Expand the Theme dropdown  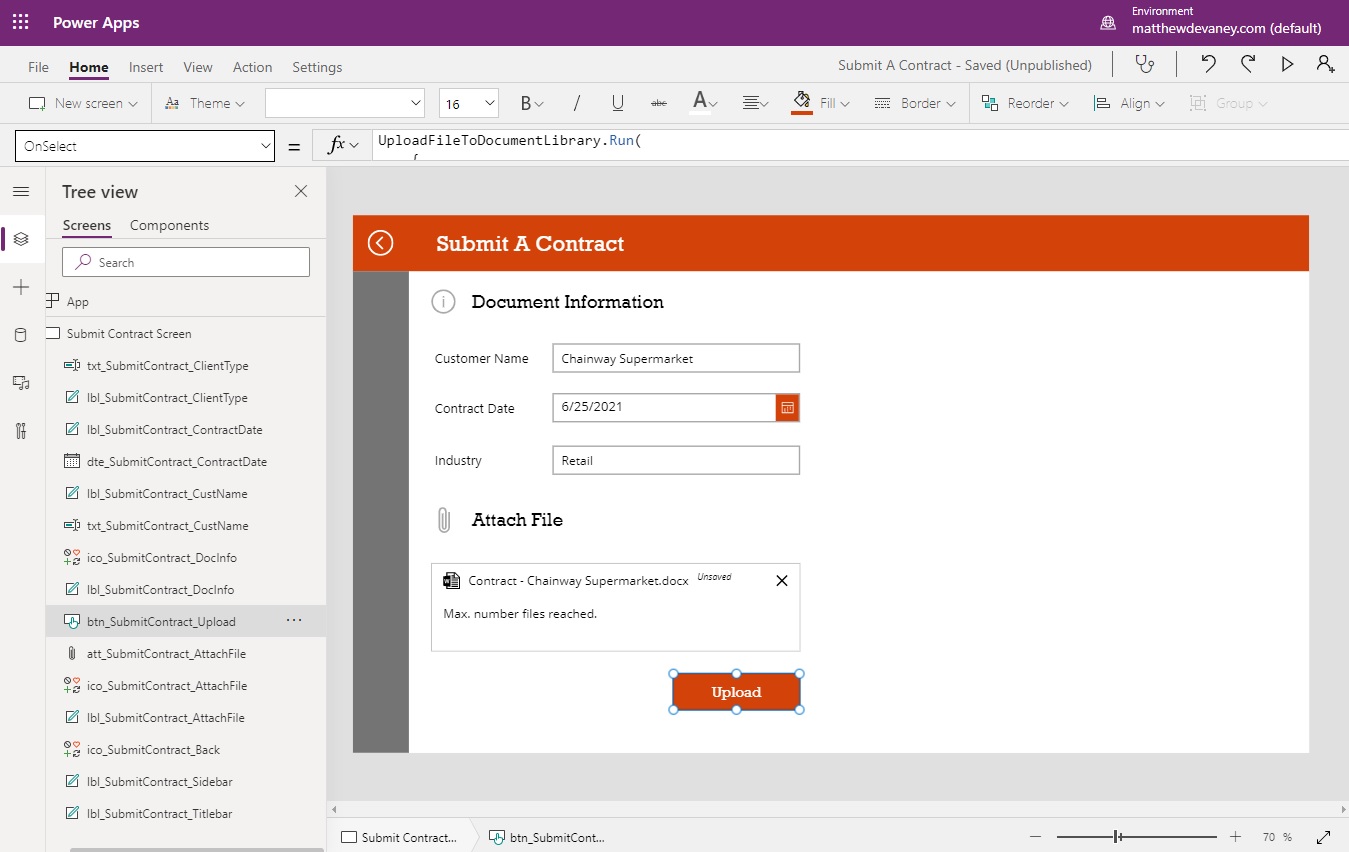click(x=205, y=102)
